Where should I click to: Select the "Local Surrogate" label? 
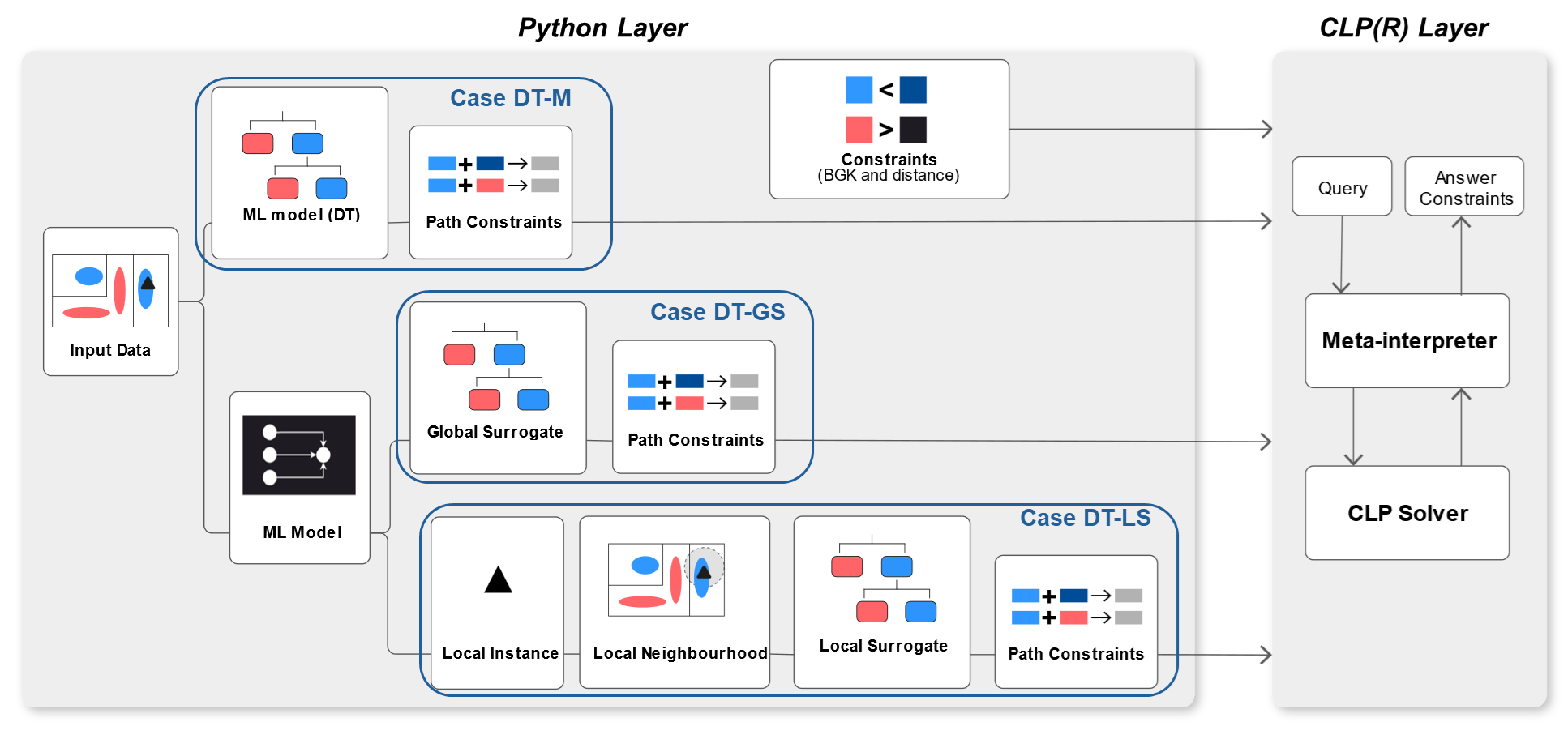click(x=884, y=646)
